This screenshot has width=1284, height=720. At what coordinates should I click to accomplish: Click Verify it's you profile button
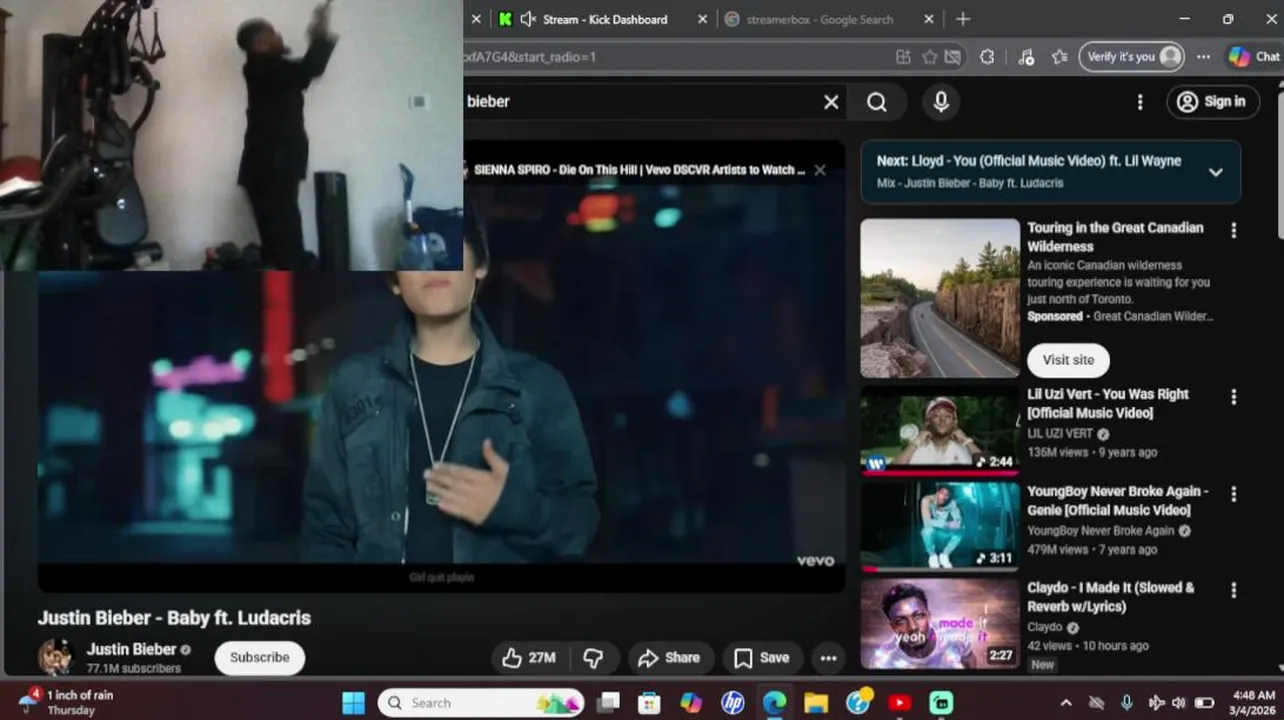click(x=1131, y=57)
